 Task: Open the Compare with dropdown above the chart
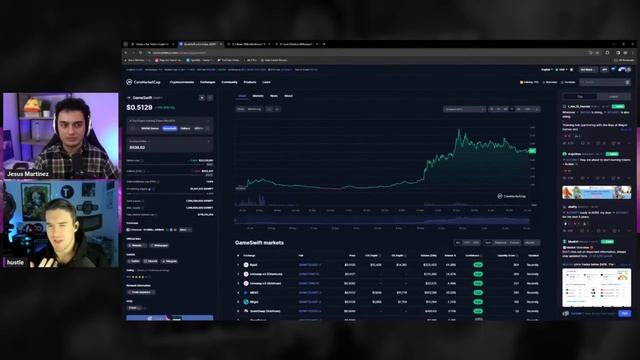pos(464,109)
